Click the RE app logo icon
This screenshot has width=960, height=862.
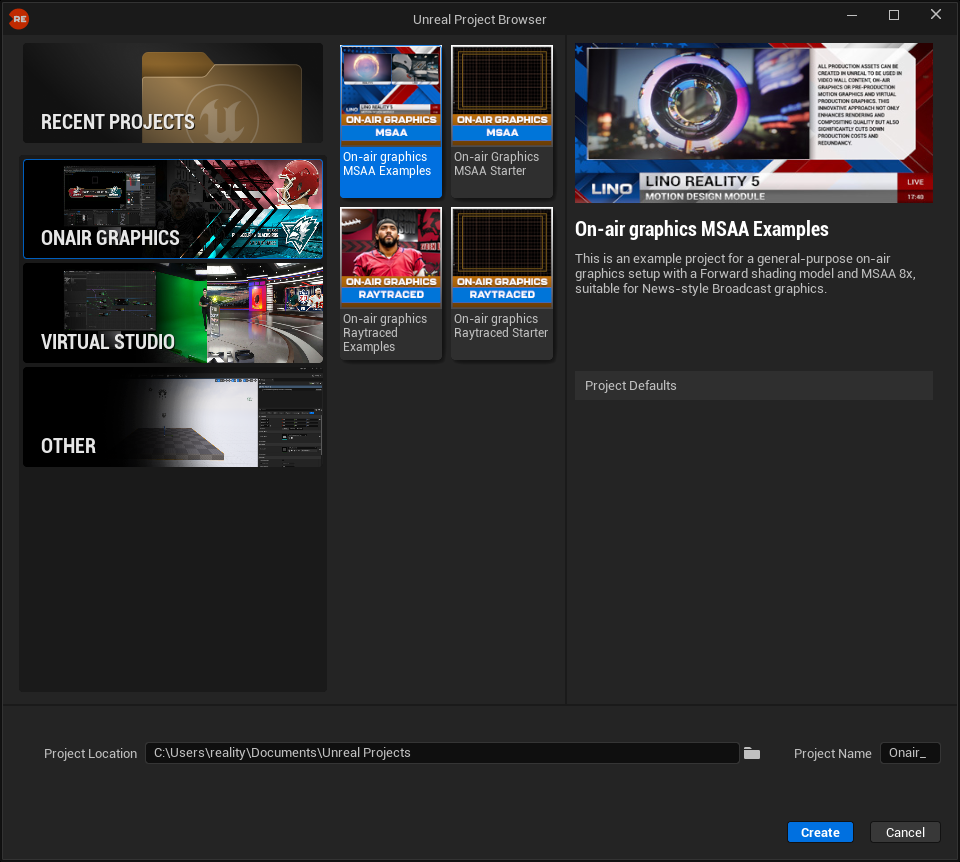point(19,19)
